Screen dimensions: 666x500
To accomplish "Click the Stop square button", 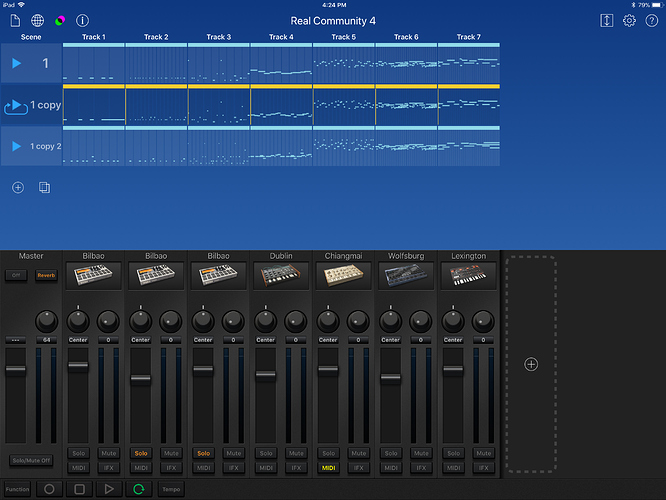I will [79, 489].
